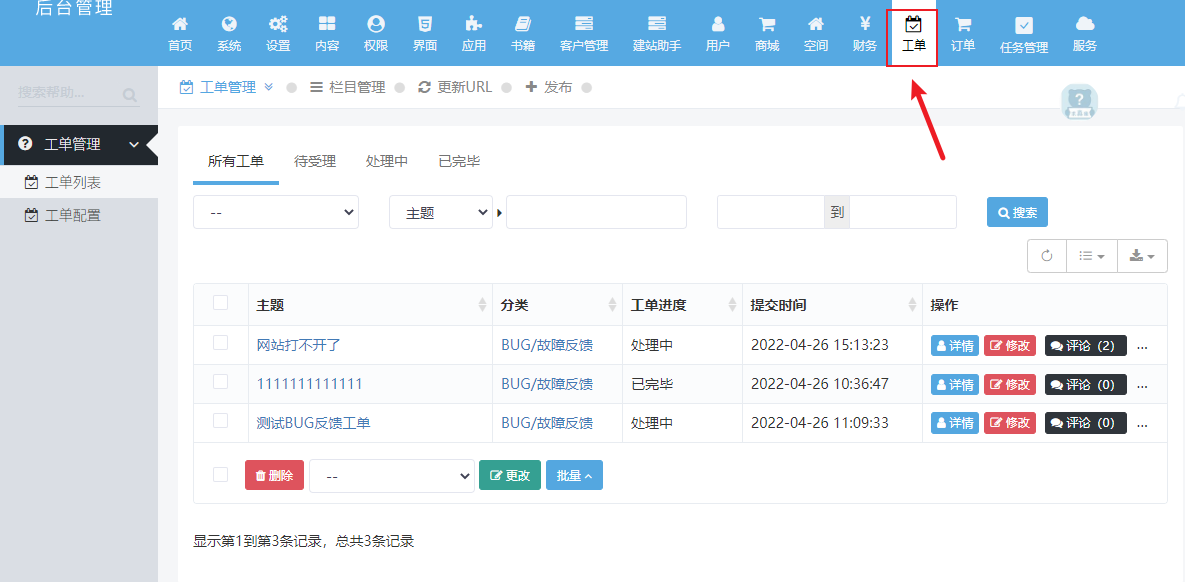Image resolution: width=1185 pixels, height=582 pixels.
Task: Click 修改 for 1111111111111
Action: [1010, 384]
